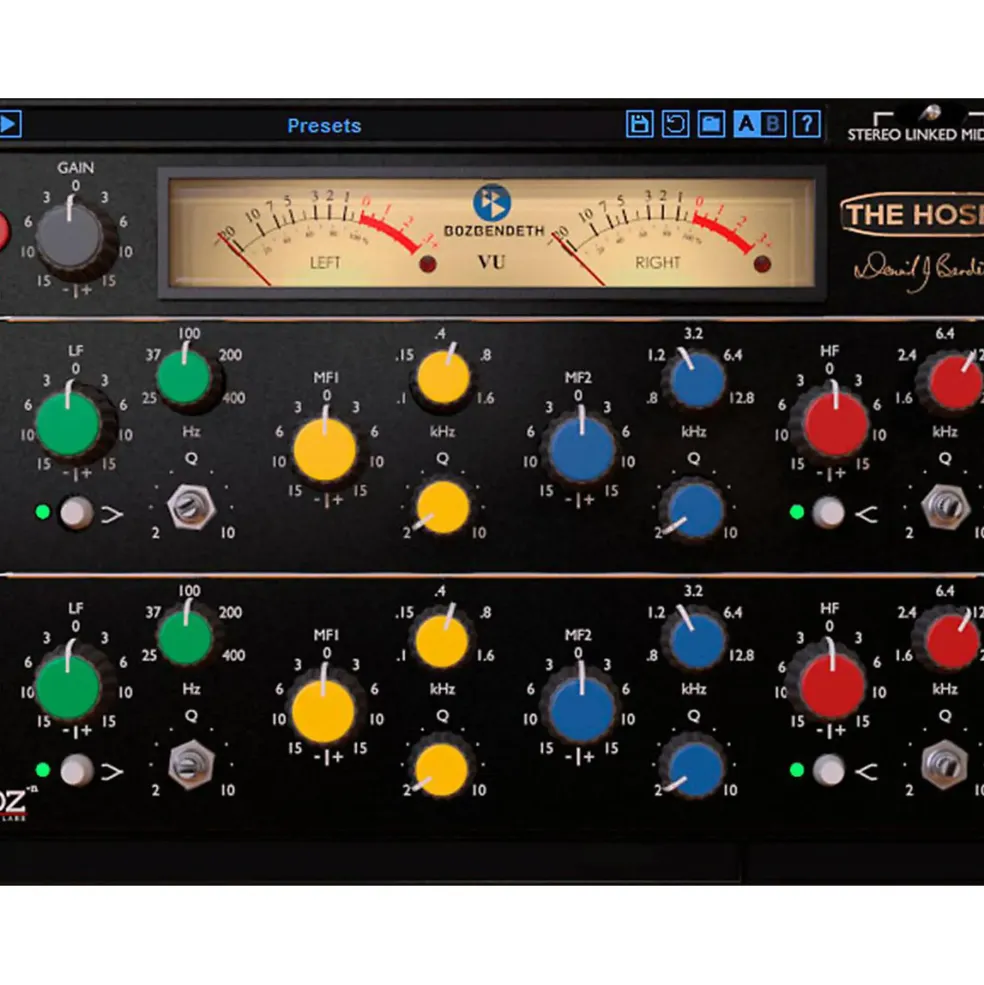The height and width of the screenshot is (985, 984).
Task: Click the reset/undo circular arrow icon
Action: [x=675, y=124]
